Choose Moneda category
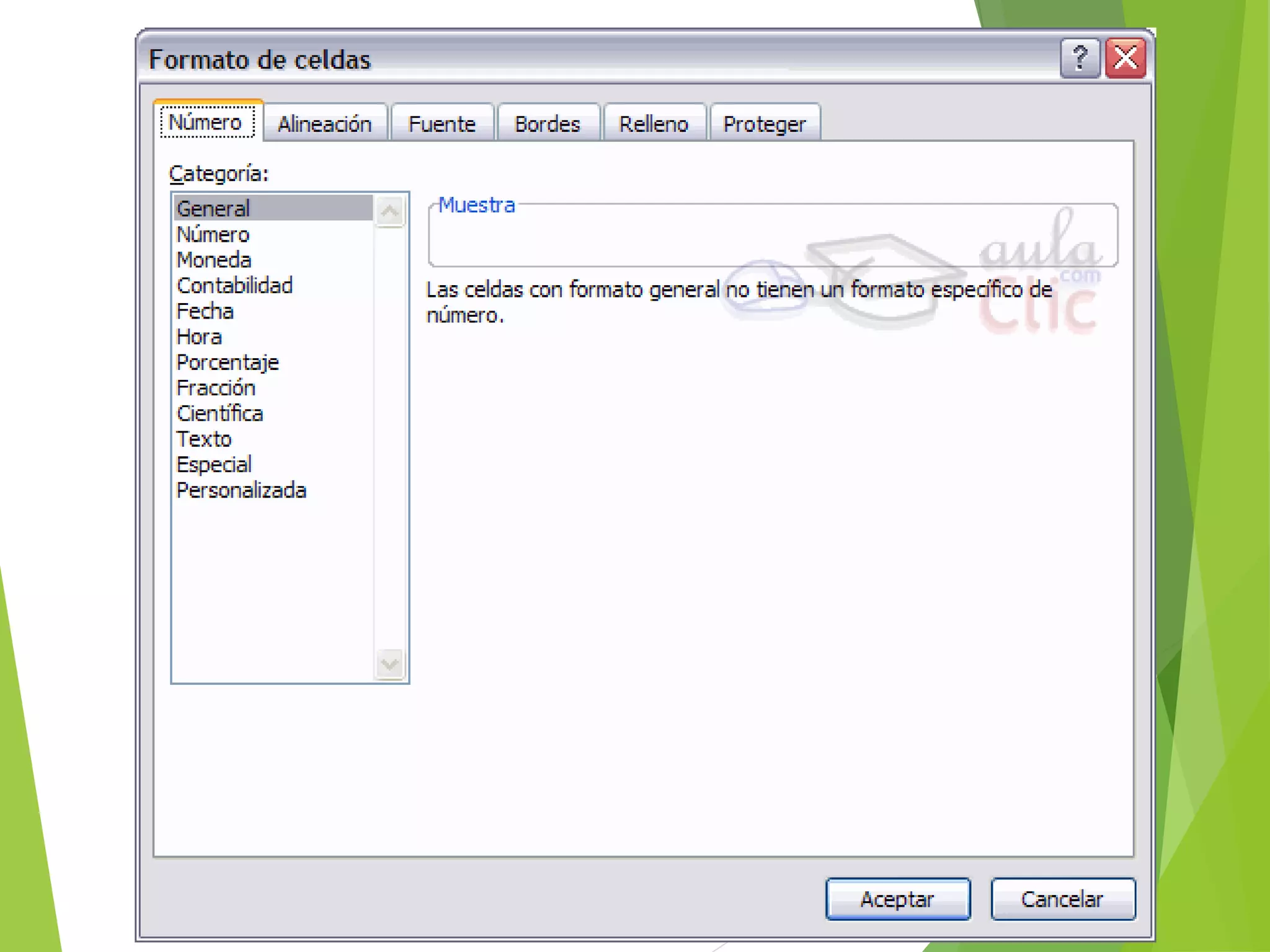1270x952 pixels. 214,260
